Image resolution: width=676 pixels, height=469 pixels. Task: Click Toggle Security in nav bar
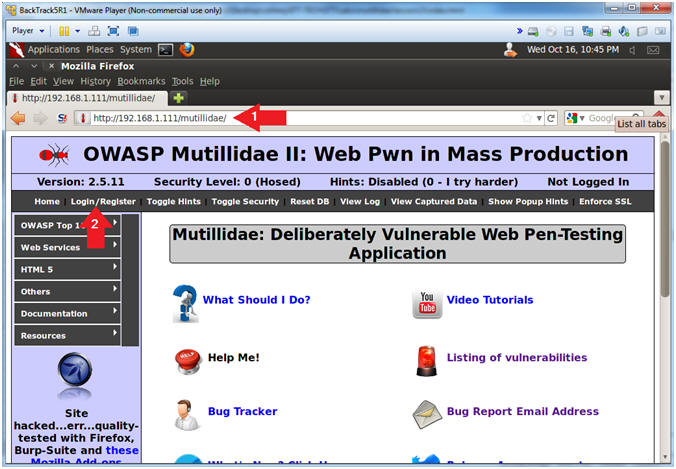(245, 201)
